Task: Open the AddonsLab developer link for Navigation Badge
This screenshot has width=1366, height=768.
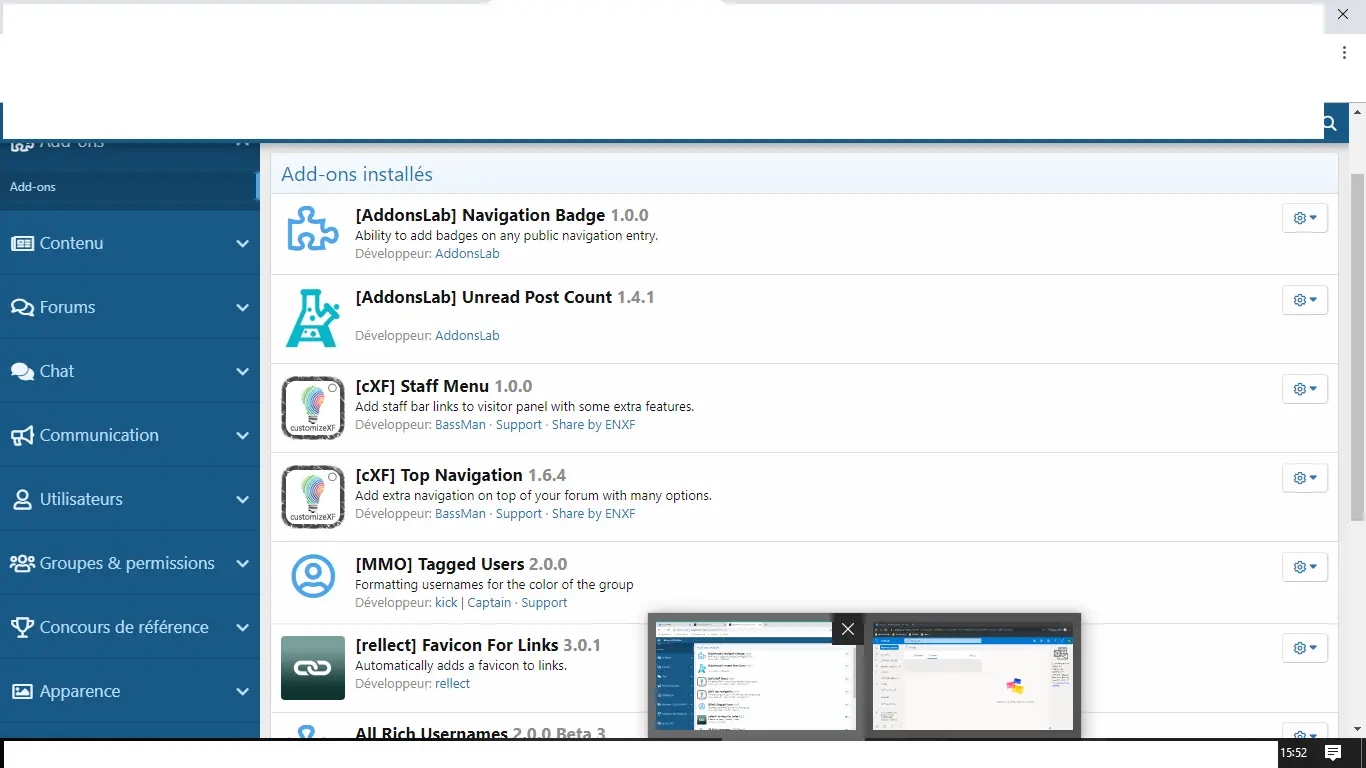Action: pyautogui.click(x=467, y=254)
